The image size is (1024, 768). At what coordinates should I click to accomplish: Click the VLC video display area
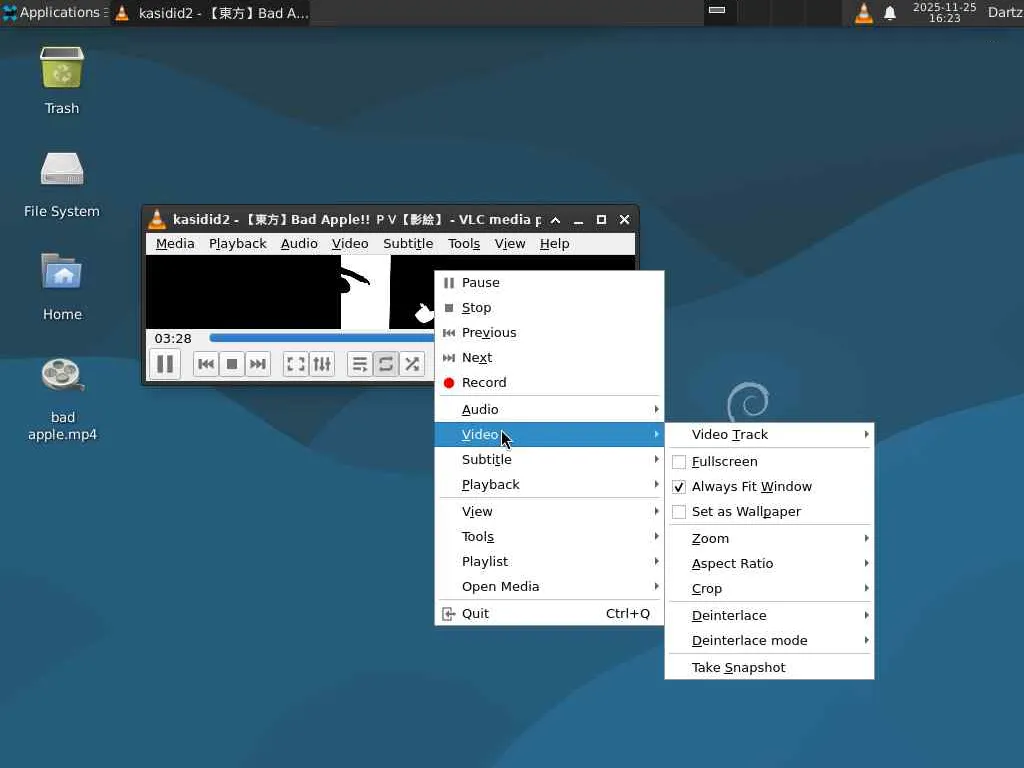290,292
